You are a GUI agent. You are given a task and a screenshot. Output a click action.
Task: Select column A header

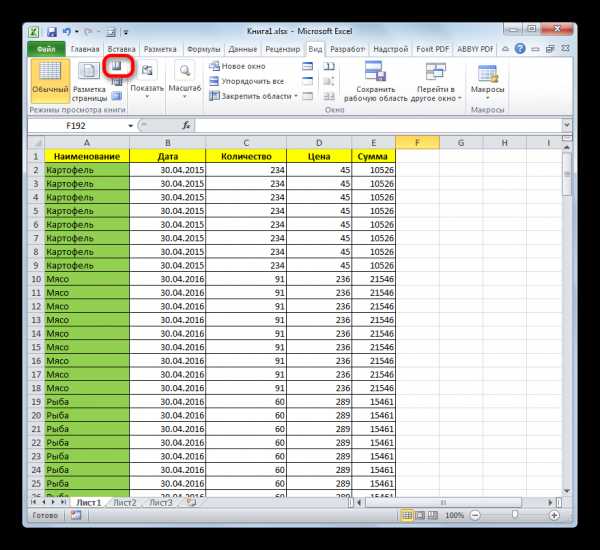click(87, 143)
